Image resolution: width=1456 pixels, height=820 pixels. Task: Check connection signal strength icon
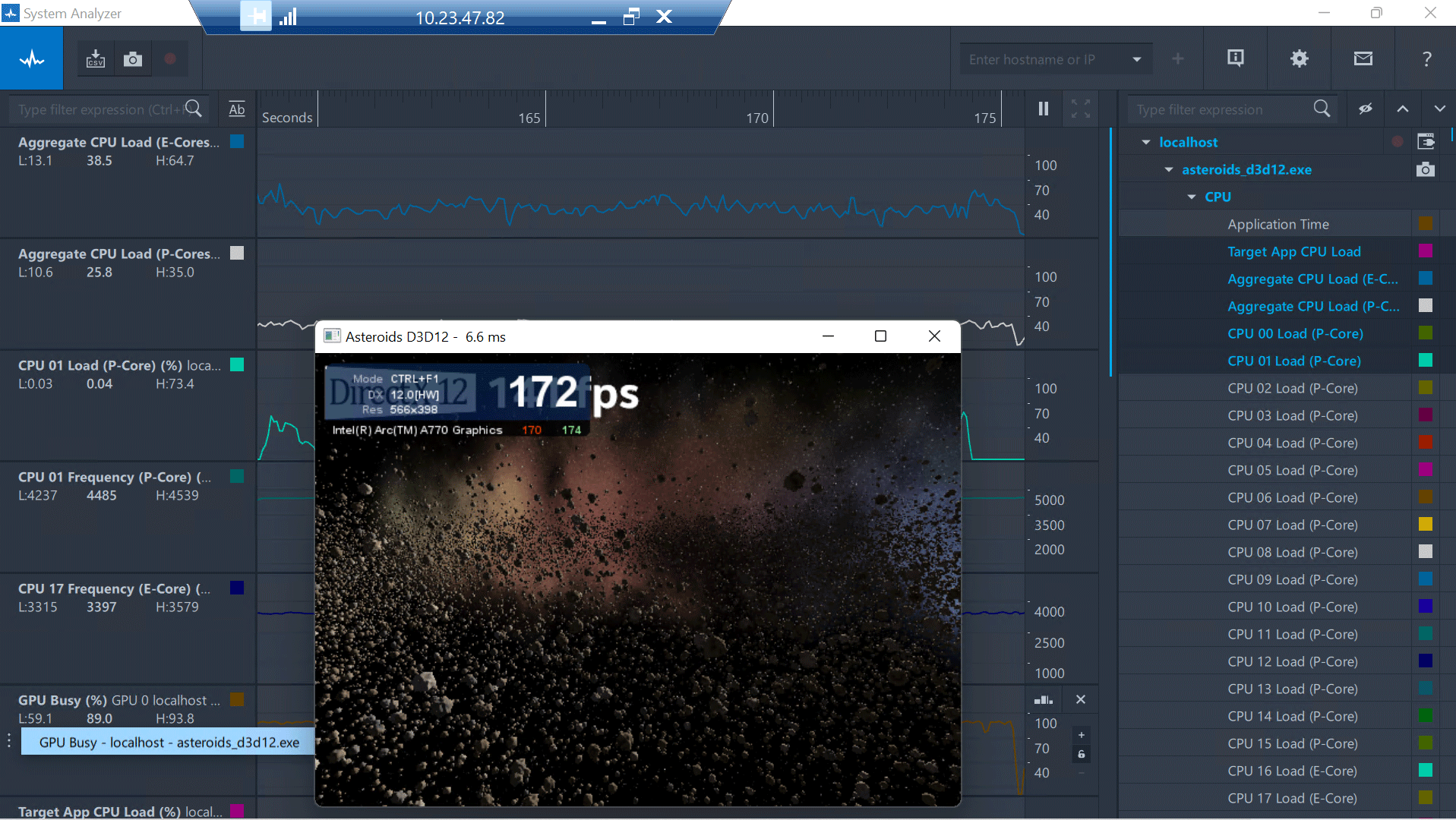289,17
